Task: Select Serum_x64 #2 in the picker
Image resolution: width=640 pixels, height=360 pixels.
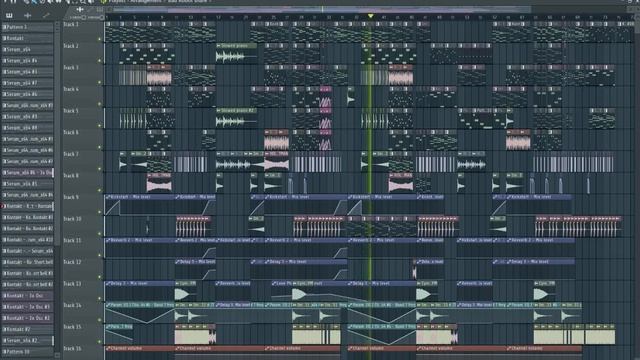Action: (27, 340)
